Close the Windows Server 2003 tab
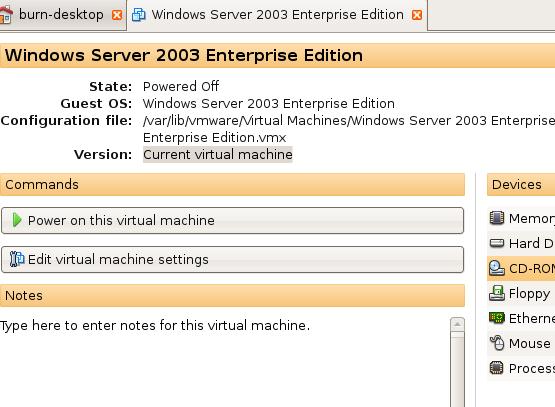The height and width of the screenshot is (407, 555). 417,15
